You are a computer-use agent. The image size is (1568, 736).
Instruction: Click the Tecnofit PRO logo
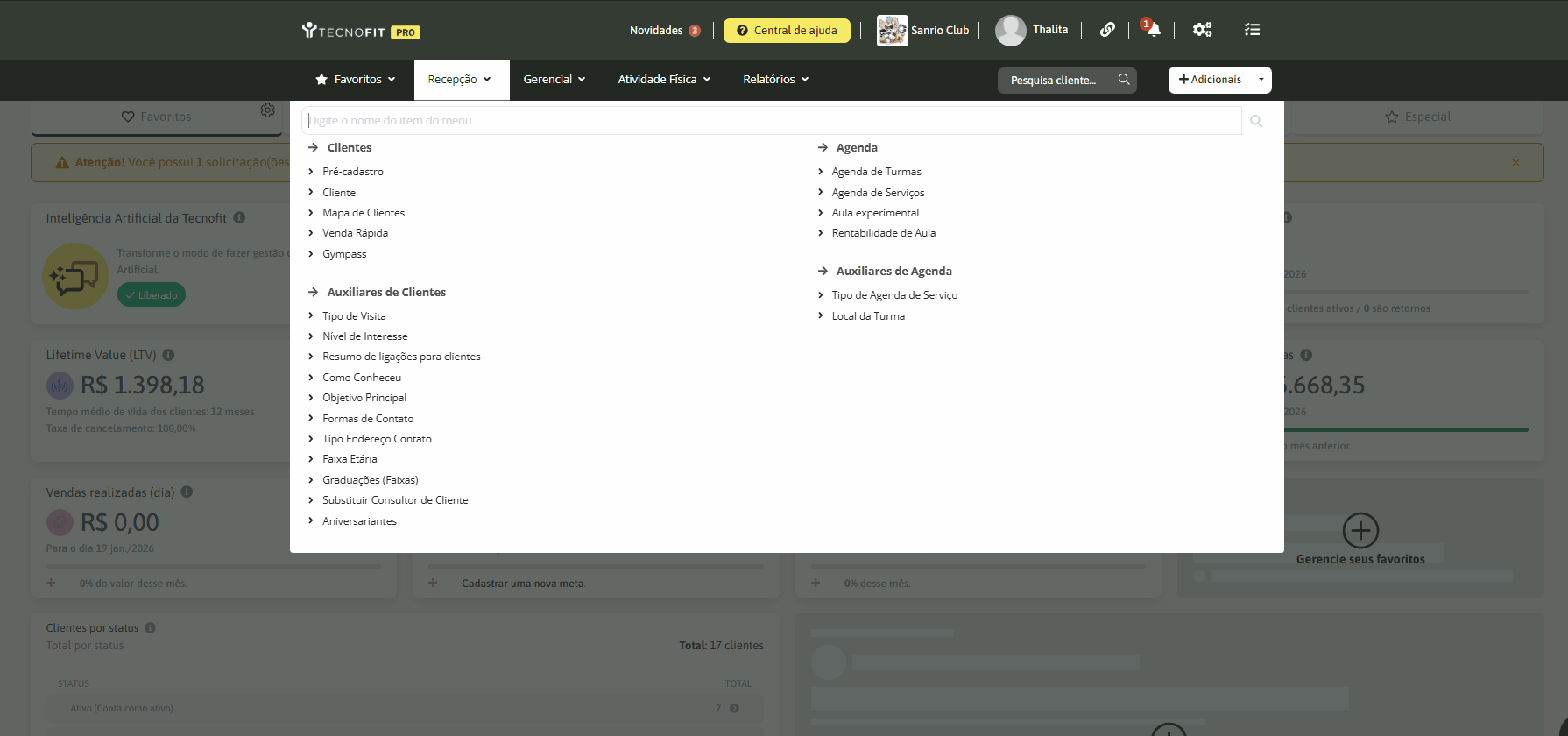coord(361,31)
